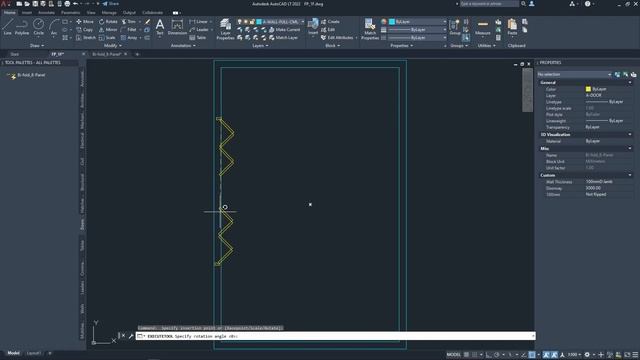This screenshot has width=640, height=360.
Task: Collapse the General section in Properties
Action: tap(630, 82)
